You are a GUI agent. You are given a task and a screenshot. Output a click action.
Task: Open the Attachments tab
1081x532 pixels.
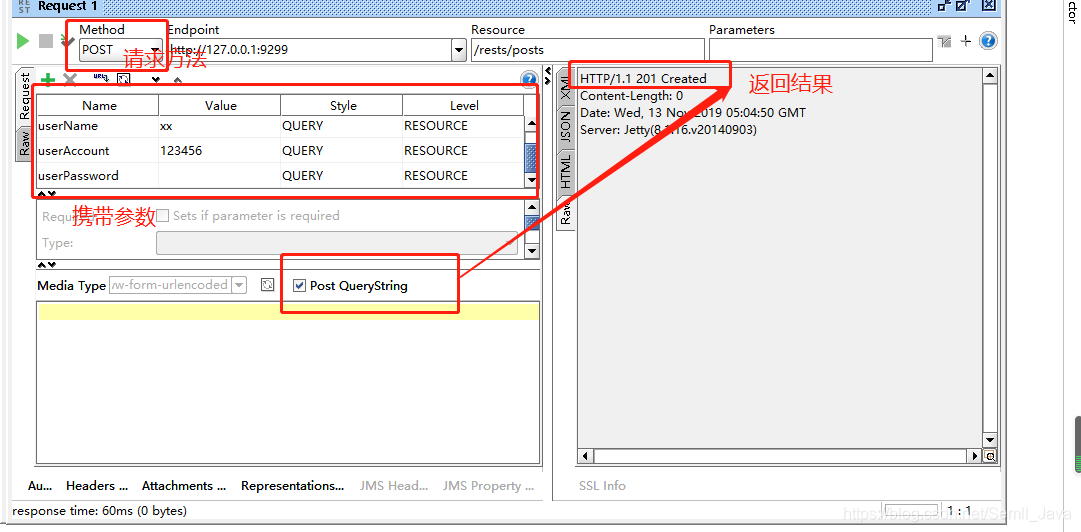[x=183, y=486]
